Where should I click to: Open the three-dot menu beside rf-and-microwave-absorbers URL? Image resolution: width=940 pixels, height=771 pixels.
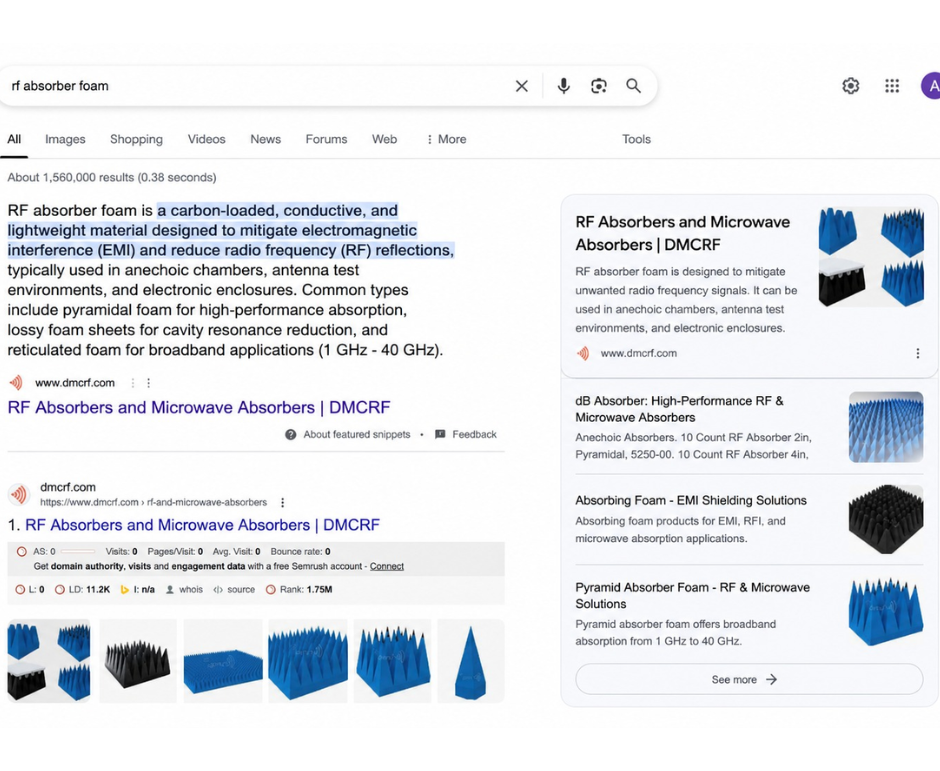282,502
